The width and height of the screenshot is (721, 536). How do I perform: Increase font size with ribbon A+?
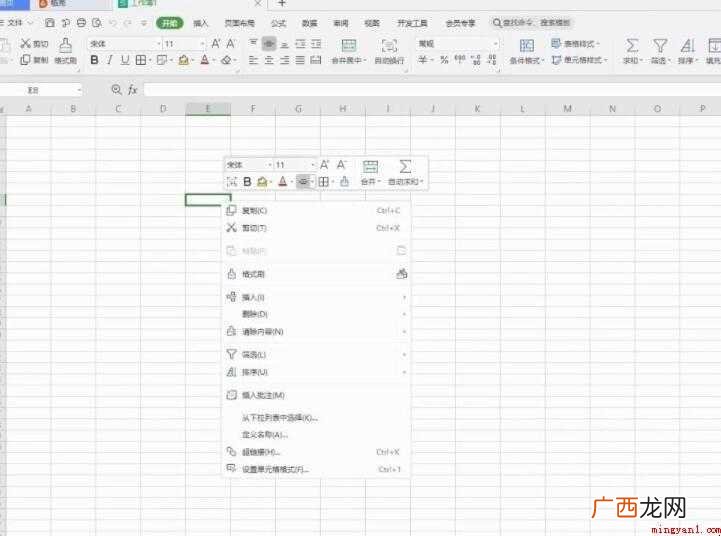(215, 44)
